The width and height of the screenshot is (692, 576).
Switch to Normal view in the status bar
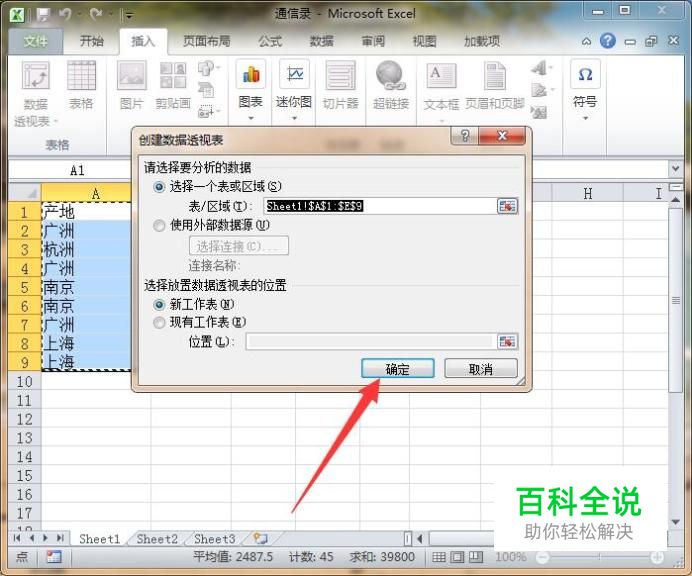click(x=439, y=557)
